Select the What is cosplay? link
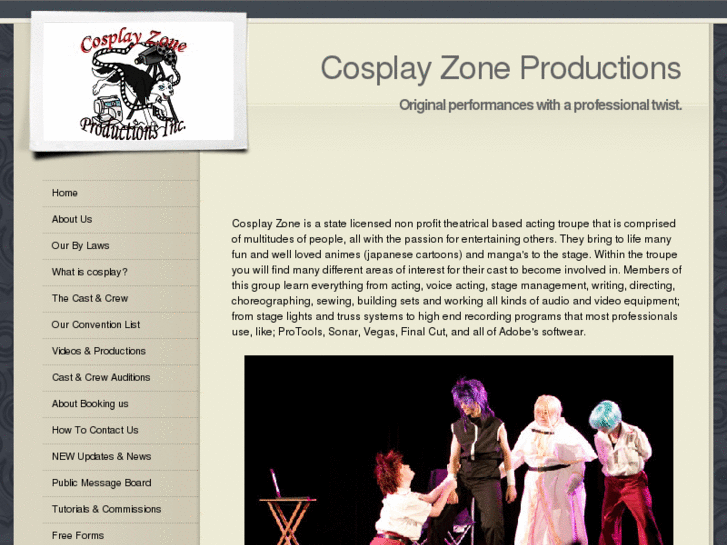Image resolution: width=727 pixels, height=545 pixels. pos(89,272)
